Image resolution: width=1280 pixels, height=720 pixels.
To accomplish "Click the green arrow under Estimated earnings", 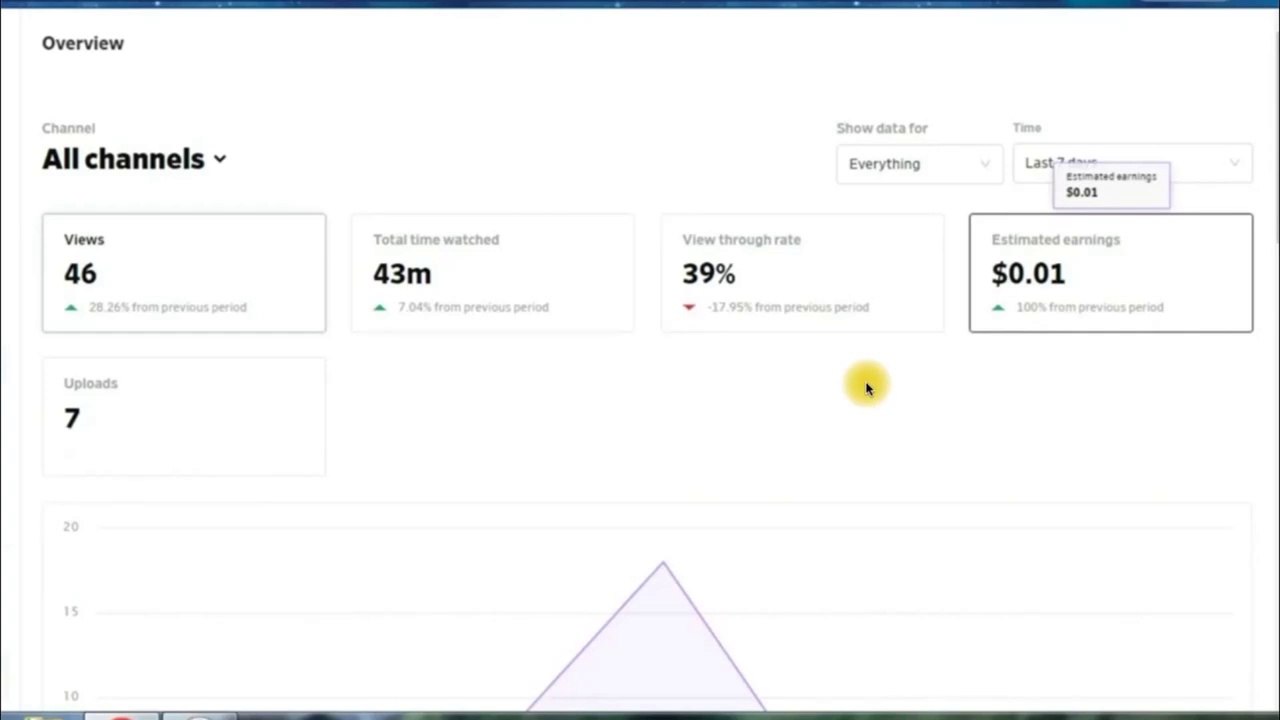I will tap(998, 308).
